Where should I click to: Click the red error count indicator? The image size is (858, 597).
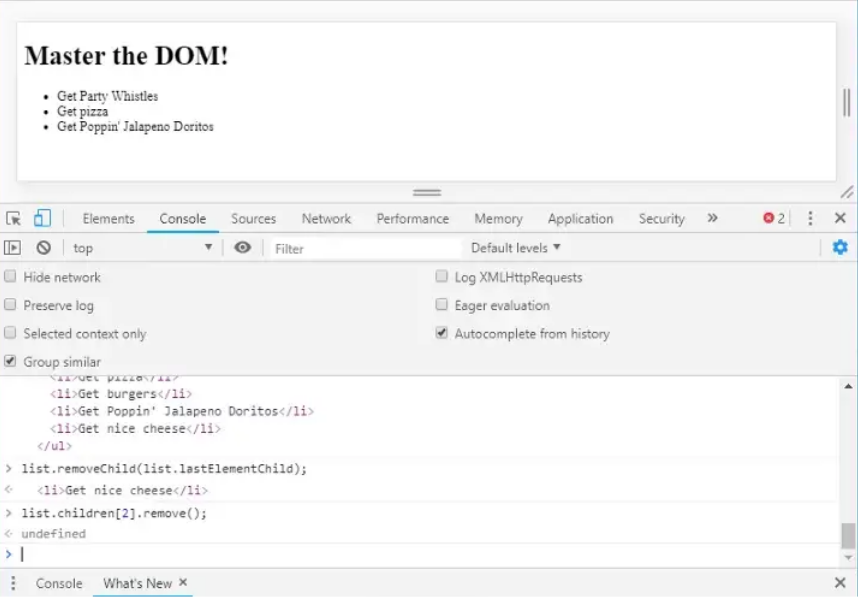point(774,218)
